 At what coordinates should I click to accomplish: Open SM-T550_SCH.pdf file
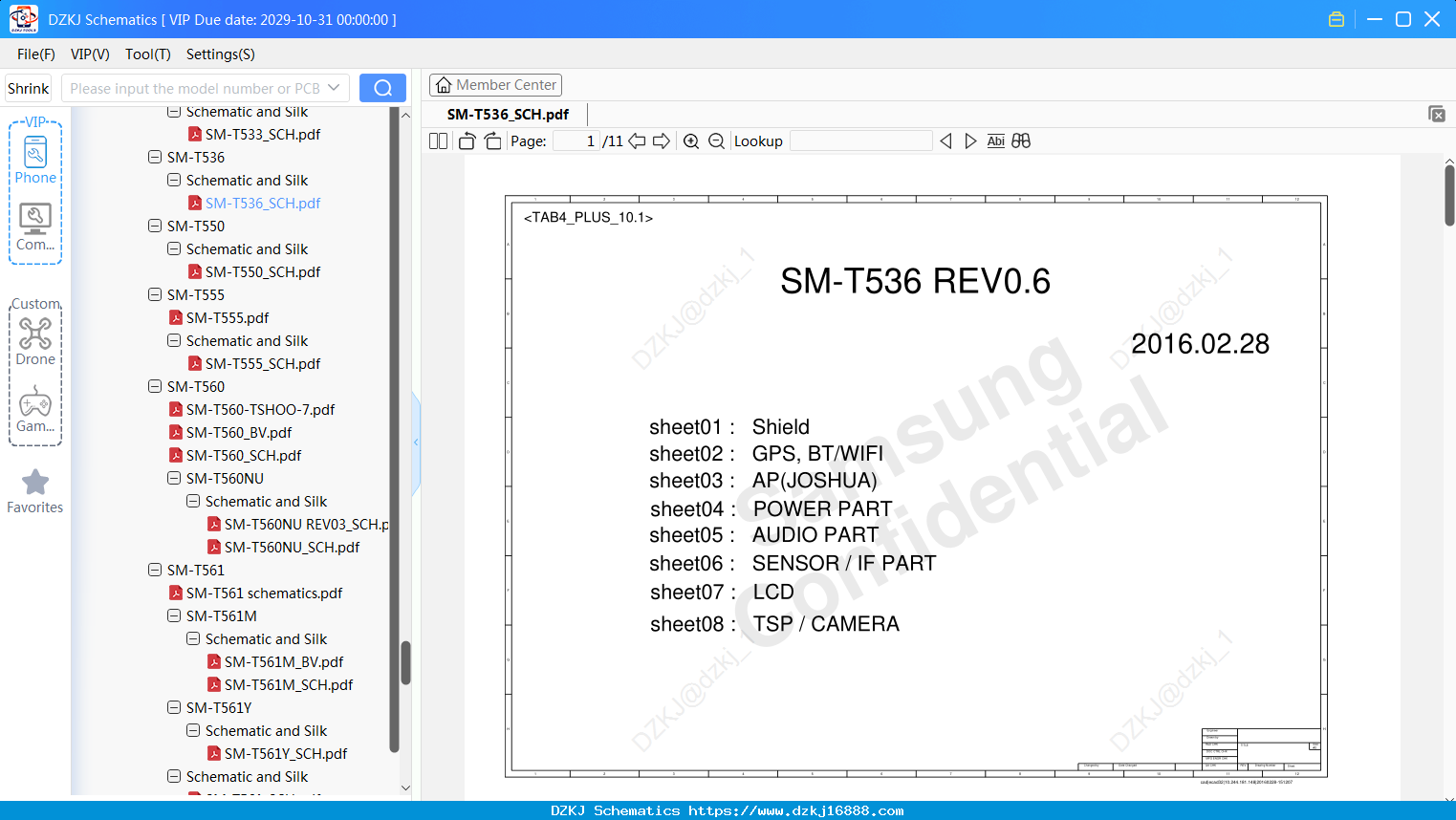pyautogui.click(x=254, y=272)
